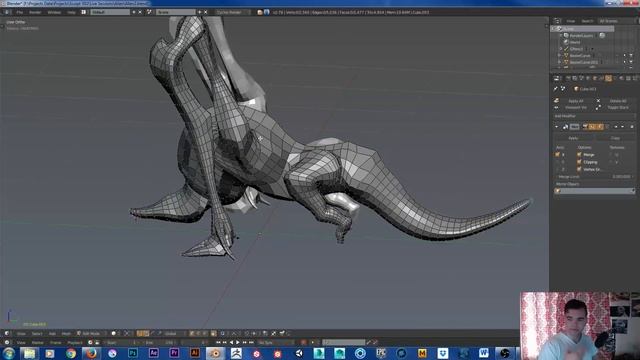Click the 3D viewport editor type icon
Viewport: 640px width, 360px height.
click(7, 333)
